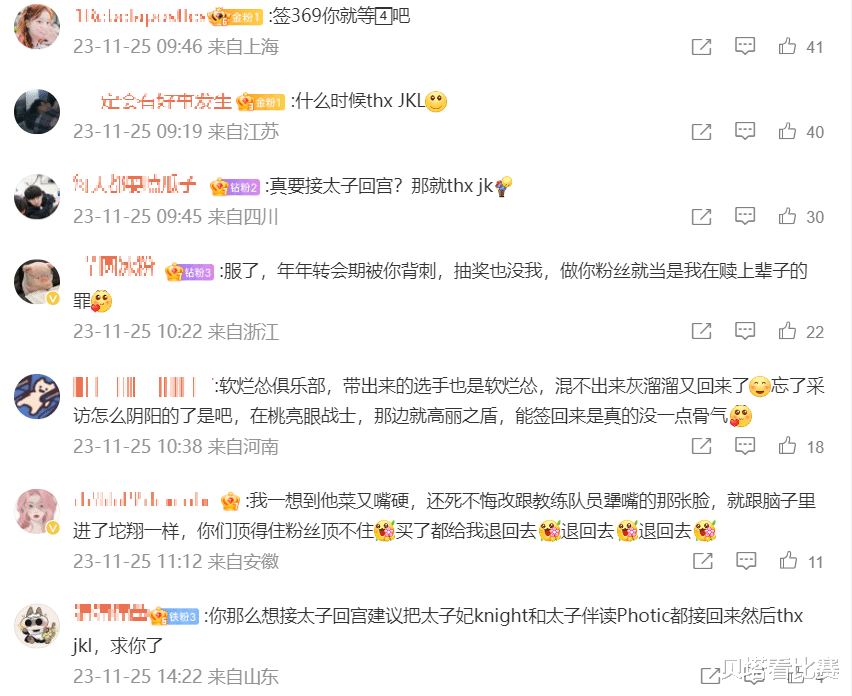Share the comment from 河南

701,446
